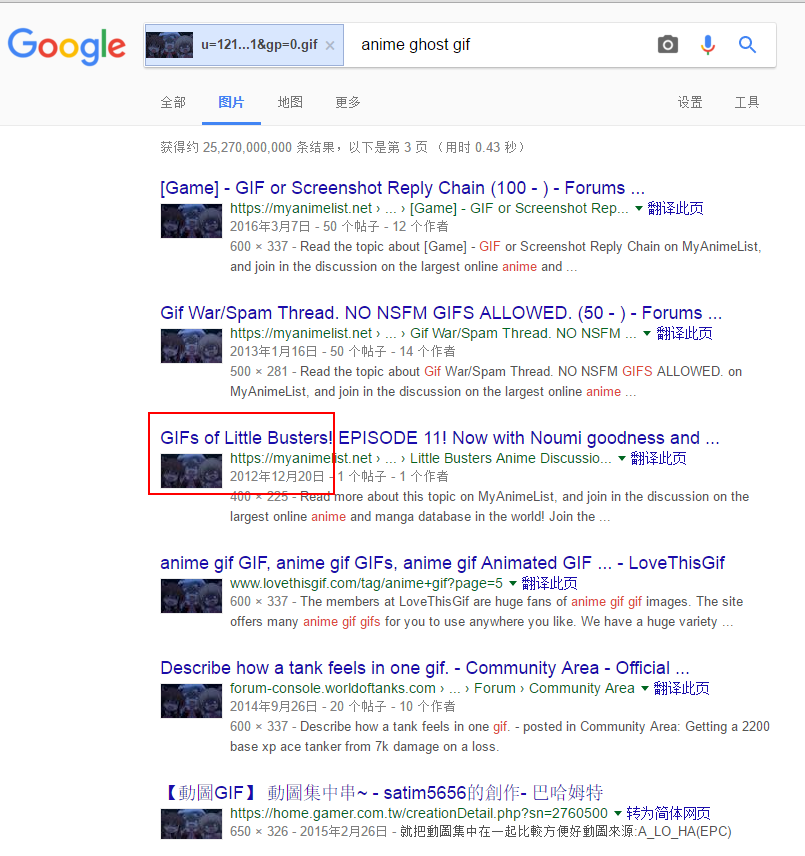Open search by image camera icon
This screenshot has width=805, height=856.
click(667, 45)
